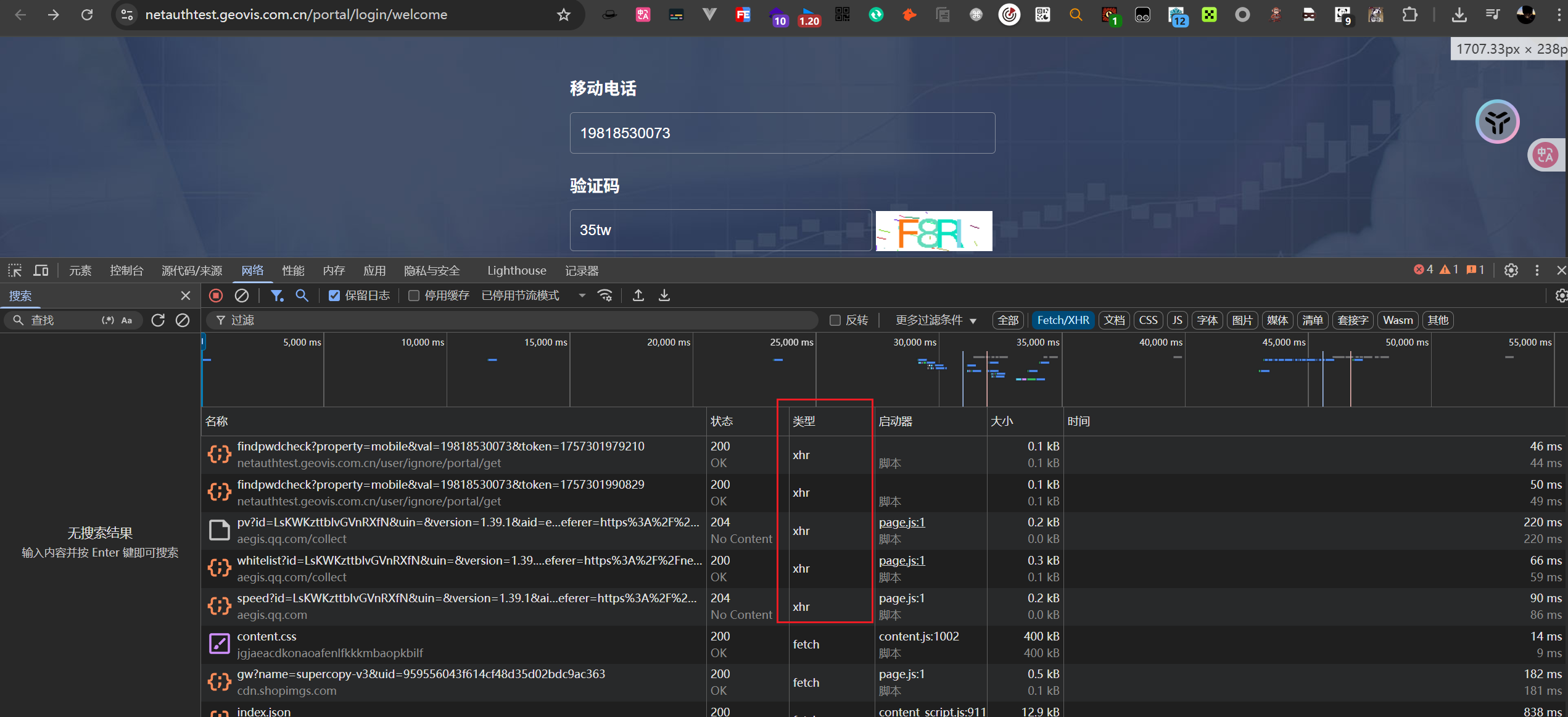1568x717 pixels.
Task: Click the import HAR upload icon
Action: click(638, 296)
